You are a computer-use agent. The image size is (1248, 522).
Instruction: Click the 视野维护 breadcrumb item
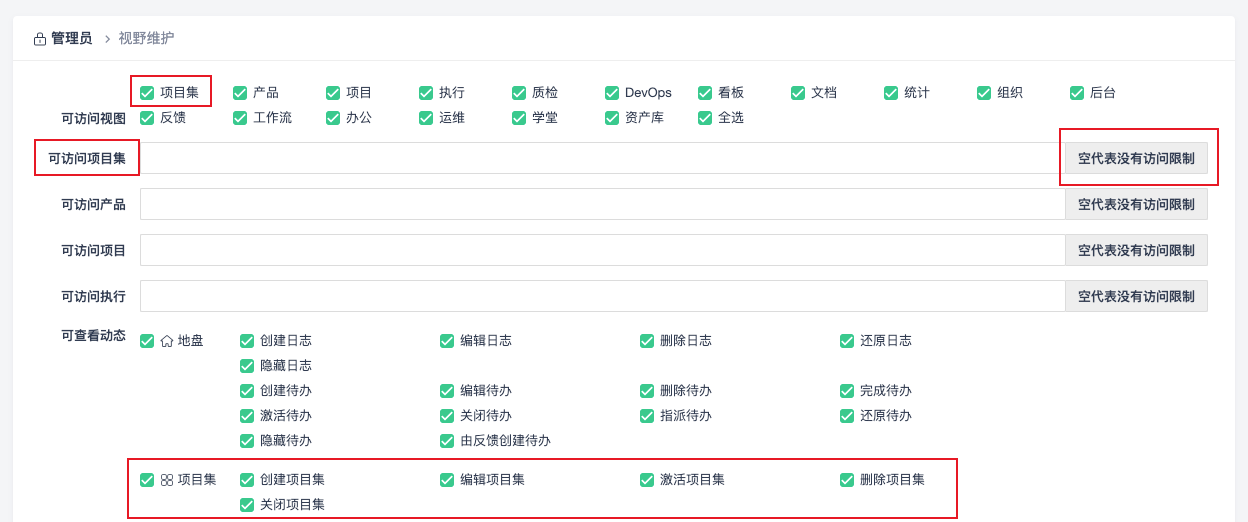[146, 39]
